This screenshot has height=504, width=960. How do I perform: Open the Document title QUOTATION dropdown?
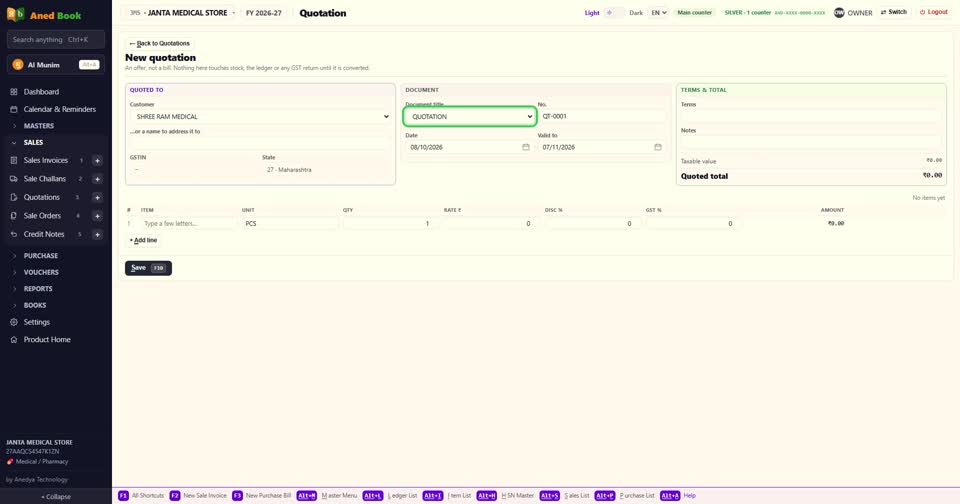pos(470,116)
